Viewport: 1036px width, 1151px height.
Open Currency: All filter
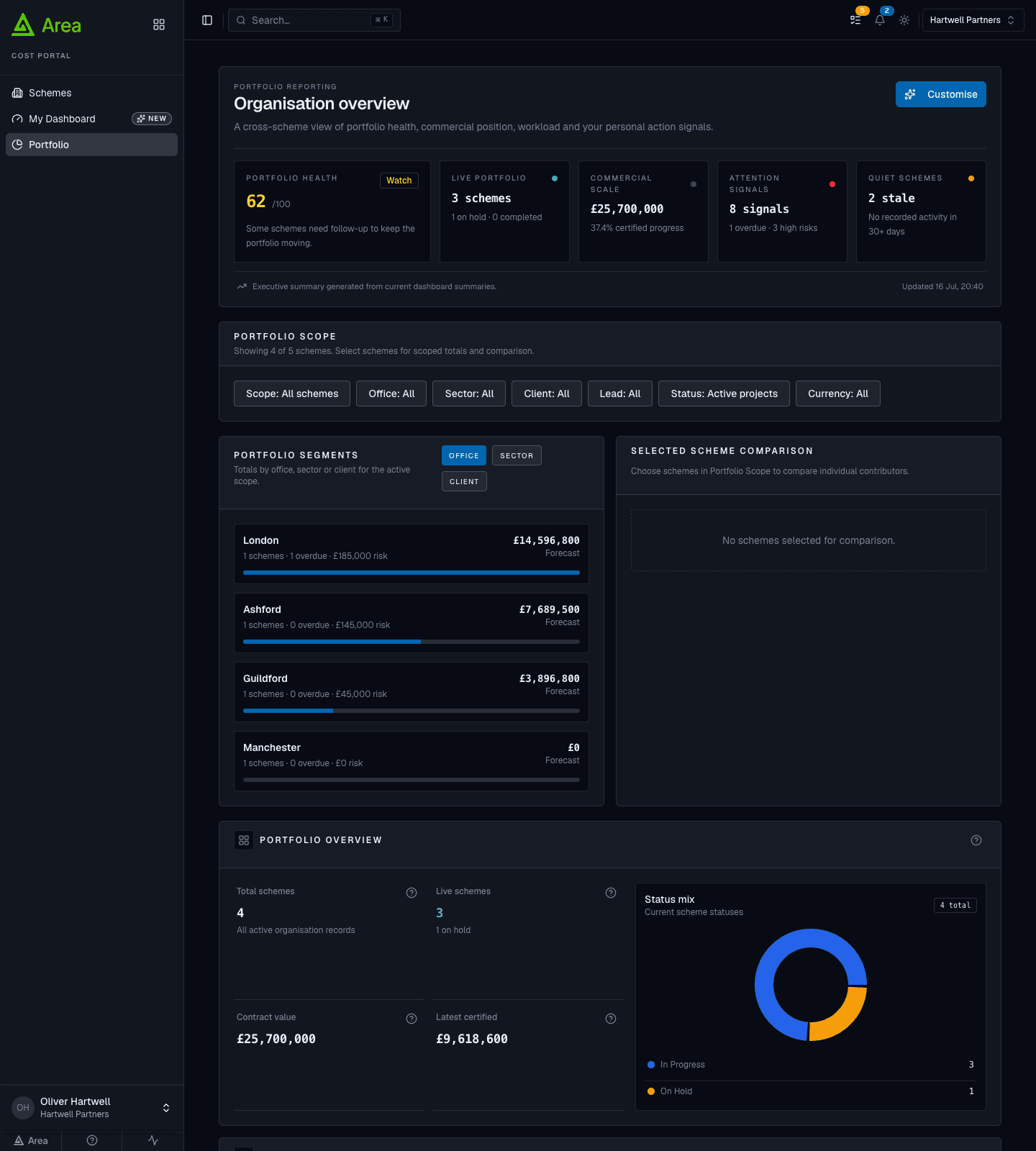pos(838,393)
